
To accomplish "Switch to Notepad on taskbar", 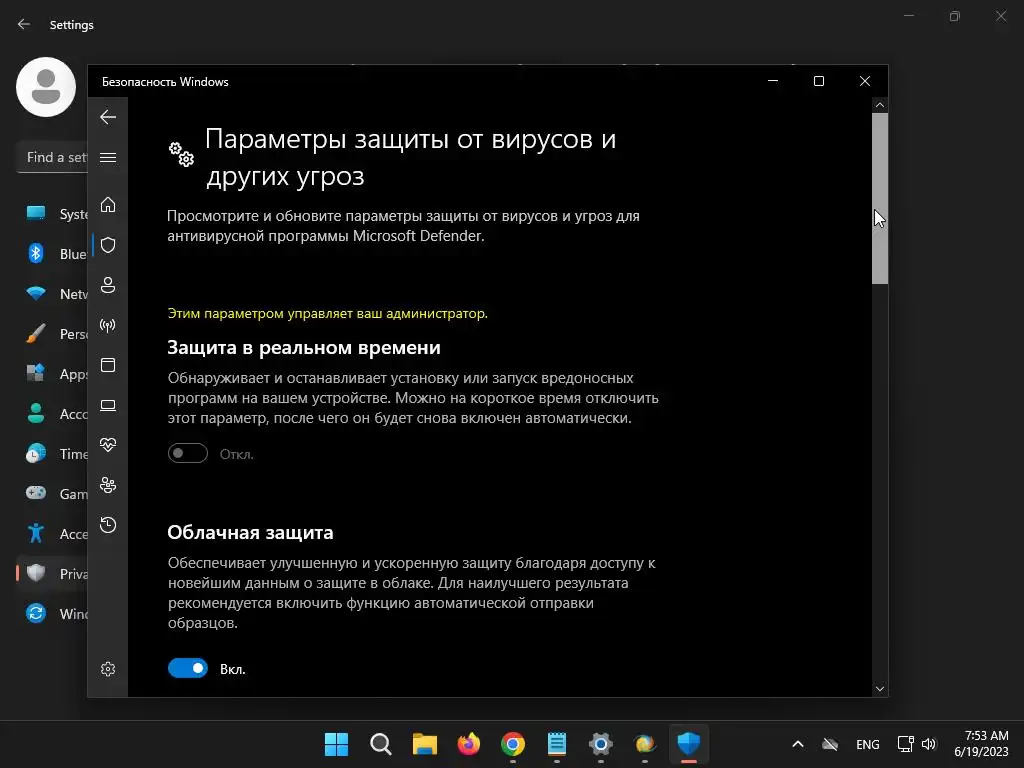I will (556, 744).
